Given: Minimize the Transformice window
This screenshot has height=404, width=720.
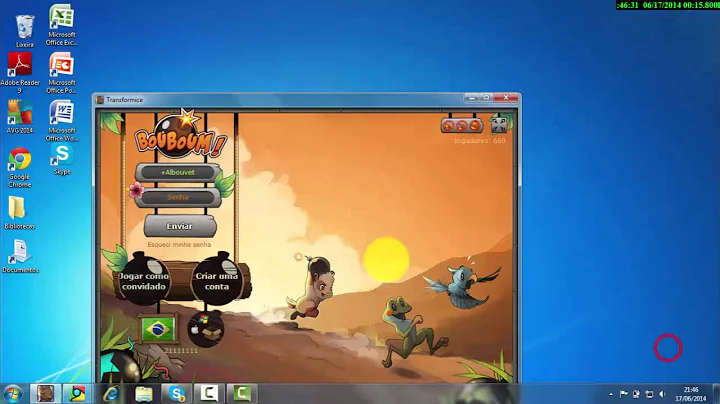Looking at the screenshot, I should 472,98.
